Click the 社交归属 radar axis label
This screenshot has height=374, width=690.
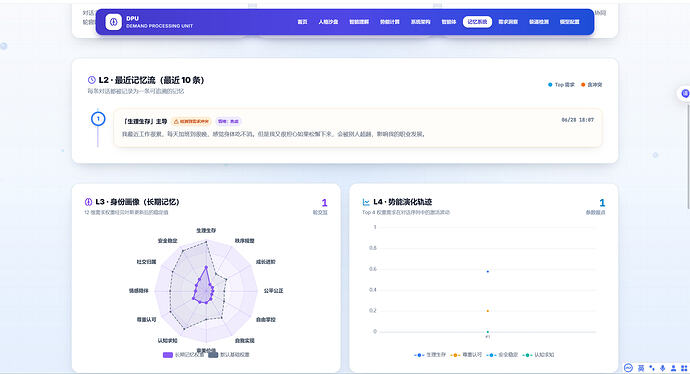(146, 262)
